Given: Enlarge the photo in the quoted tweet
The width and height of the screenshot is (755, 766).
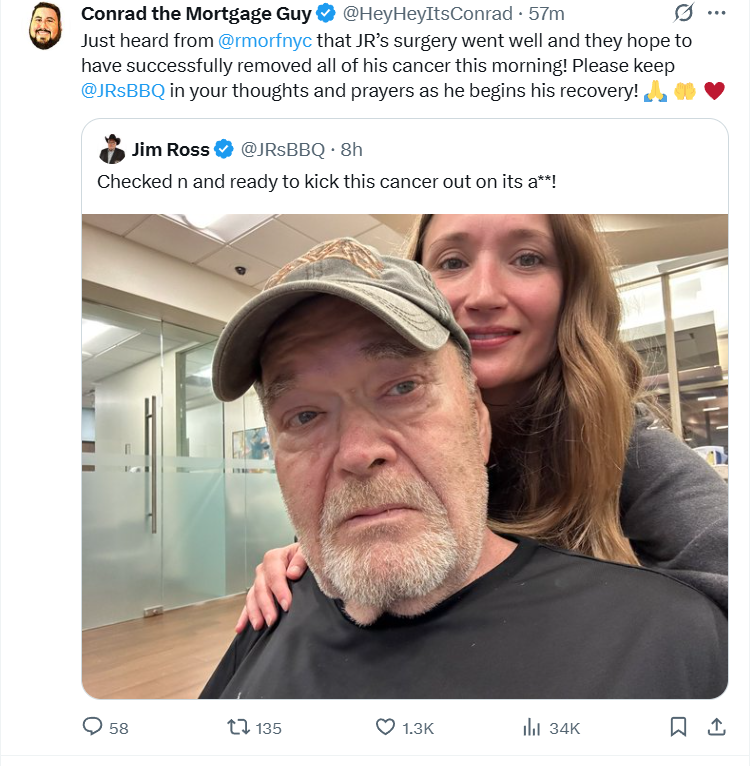Looking at the screenshot, I should click(404, 455).
